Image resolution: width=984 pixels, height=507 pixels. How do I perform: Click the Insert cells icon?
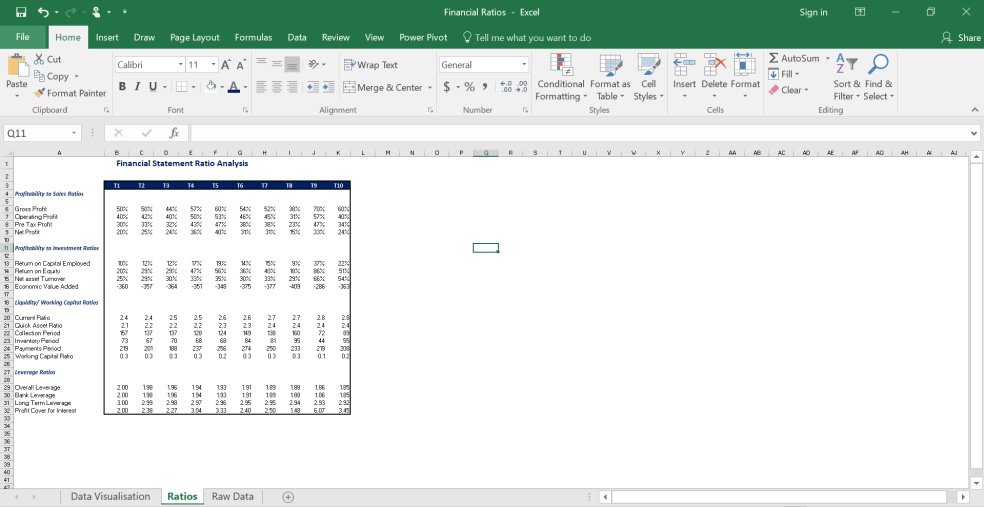pos(684,65)
